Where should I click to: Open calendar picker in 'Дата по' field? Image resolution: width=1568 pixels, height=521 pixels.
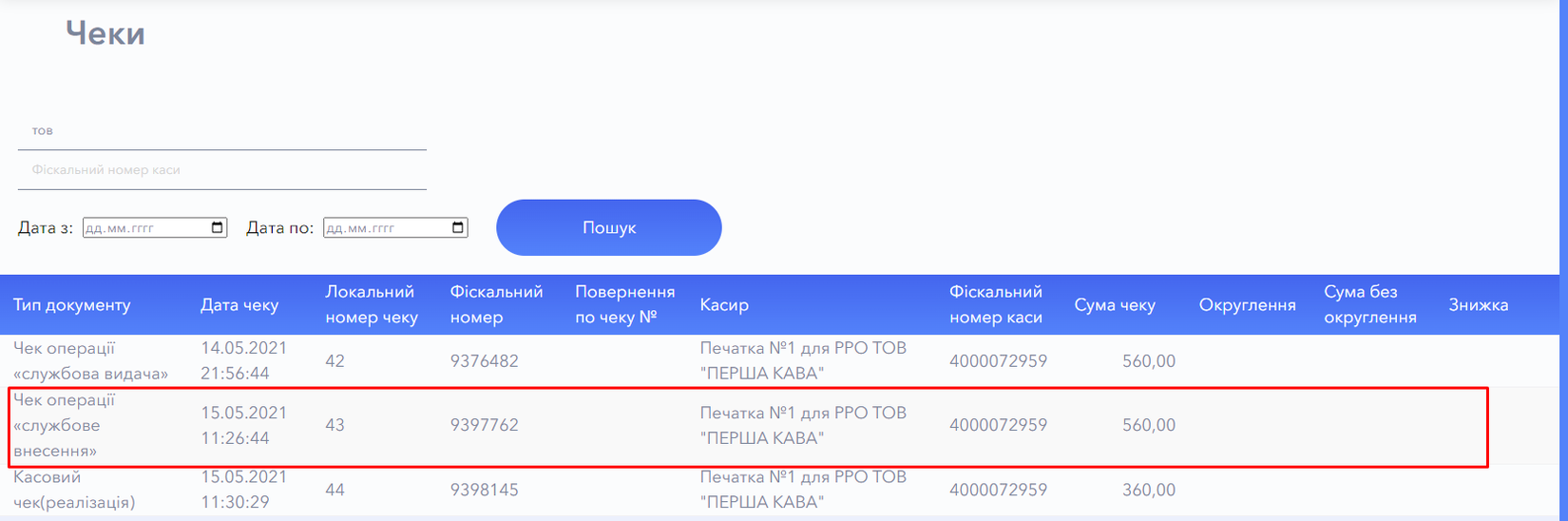tap(458, 228)
